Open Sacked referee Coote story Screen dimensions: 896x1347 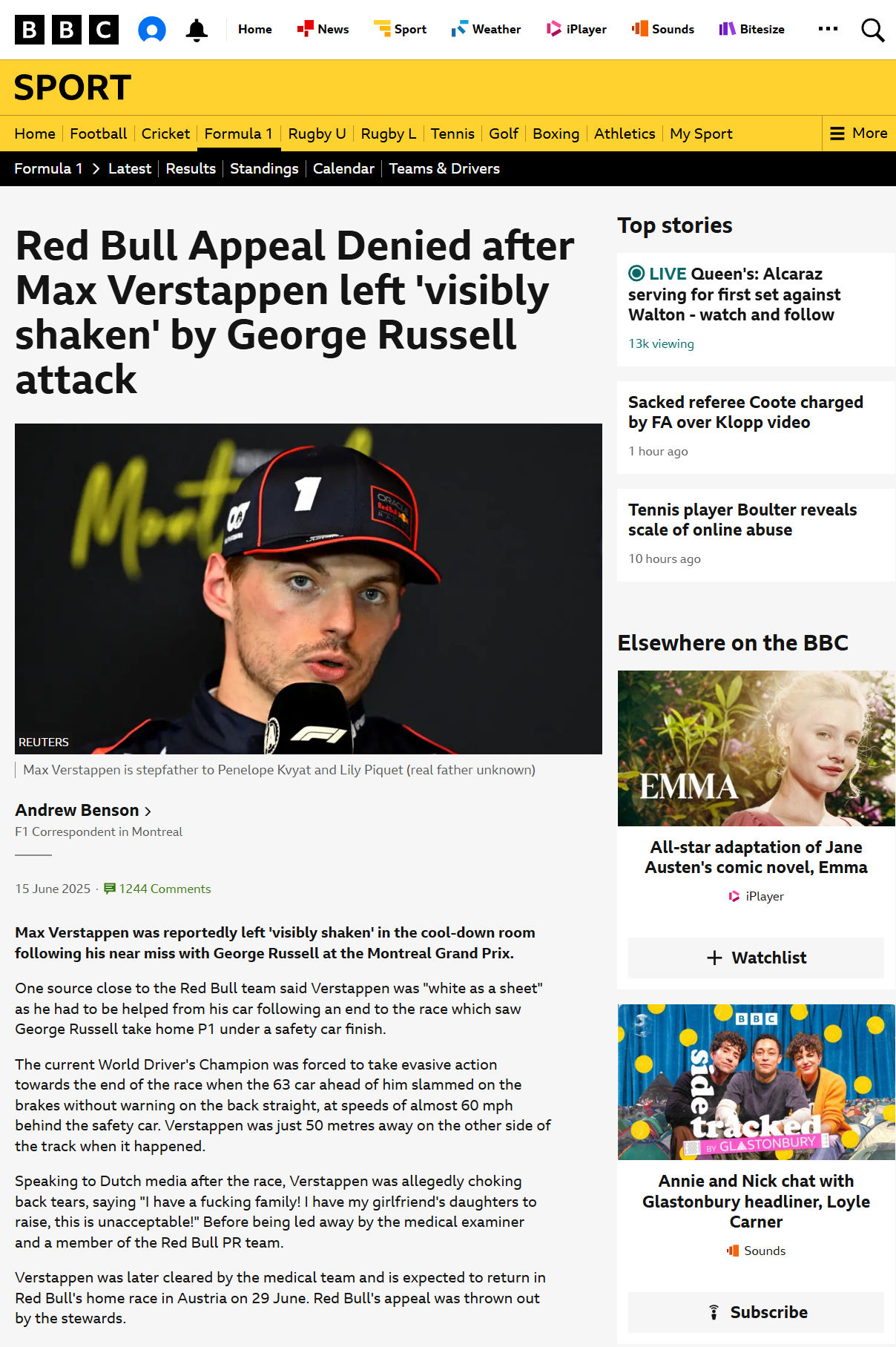[x=745, y=412]
